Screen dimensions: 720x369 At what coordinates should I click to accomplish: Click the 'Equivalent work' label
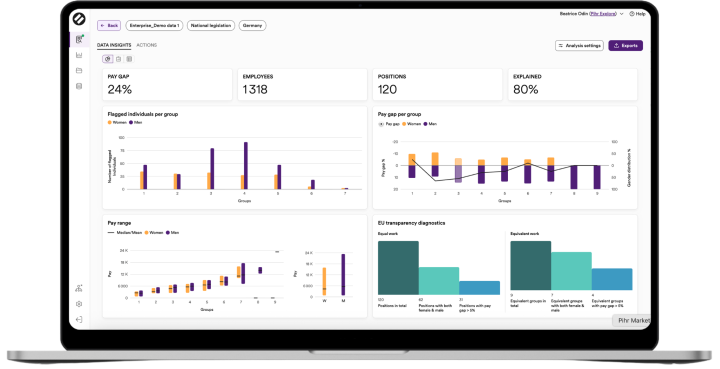(525, 234)
